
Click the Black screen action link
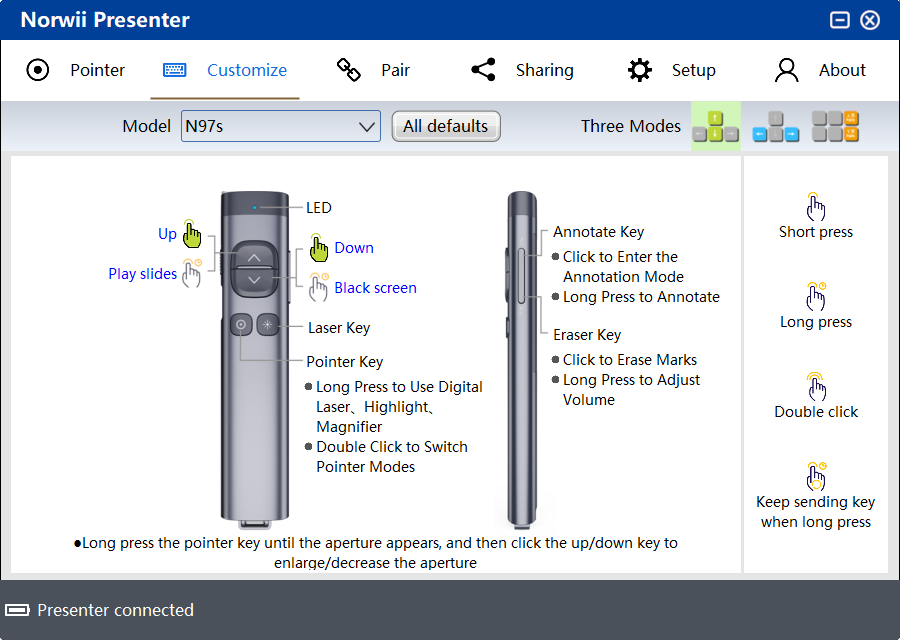pyautogui.click(x=375, y=288)
